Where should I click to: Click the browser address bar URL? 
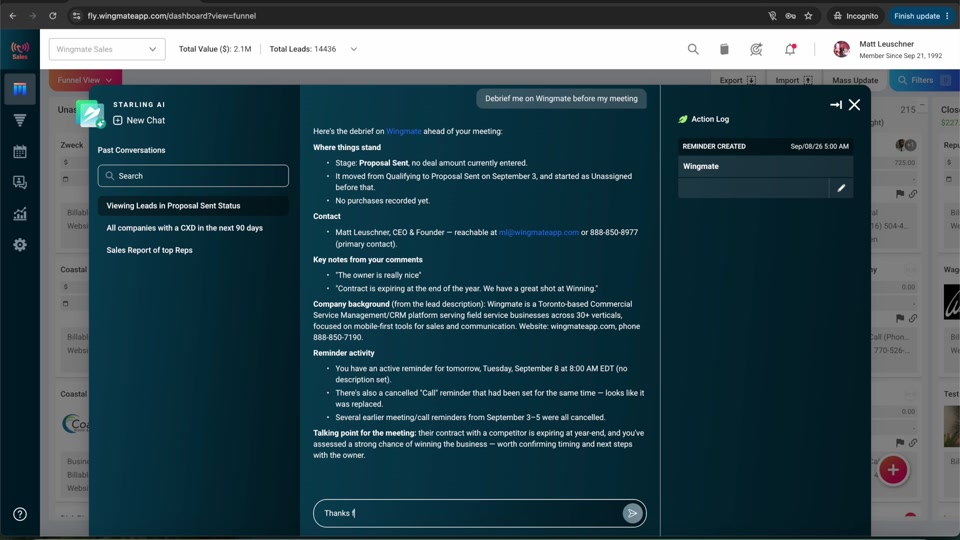coord(171,16)
